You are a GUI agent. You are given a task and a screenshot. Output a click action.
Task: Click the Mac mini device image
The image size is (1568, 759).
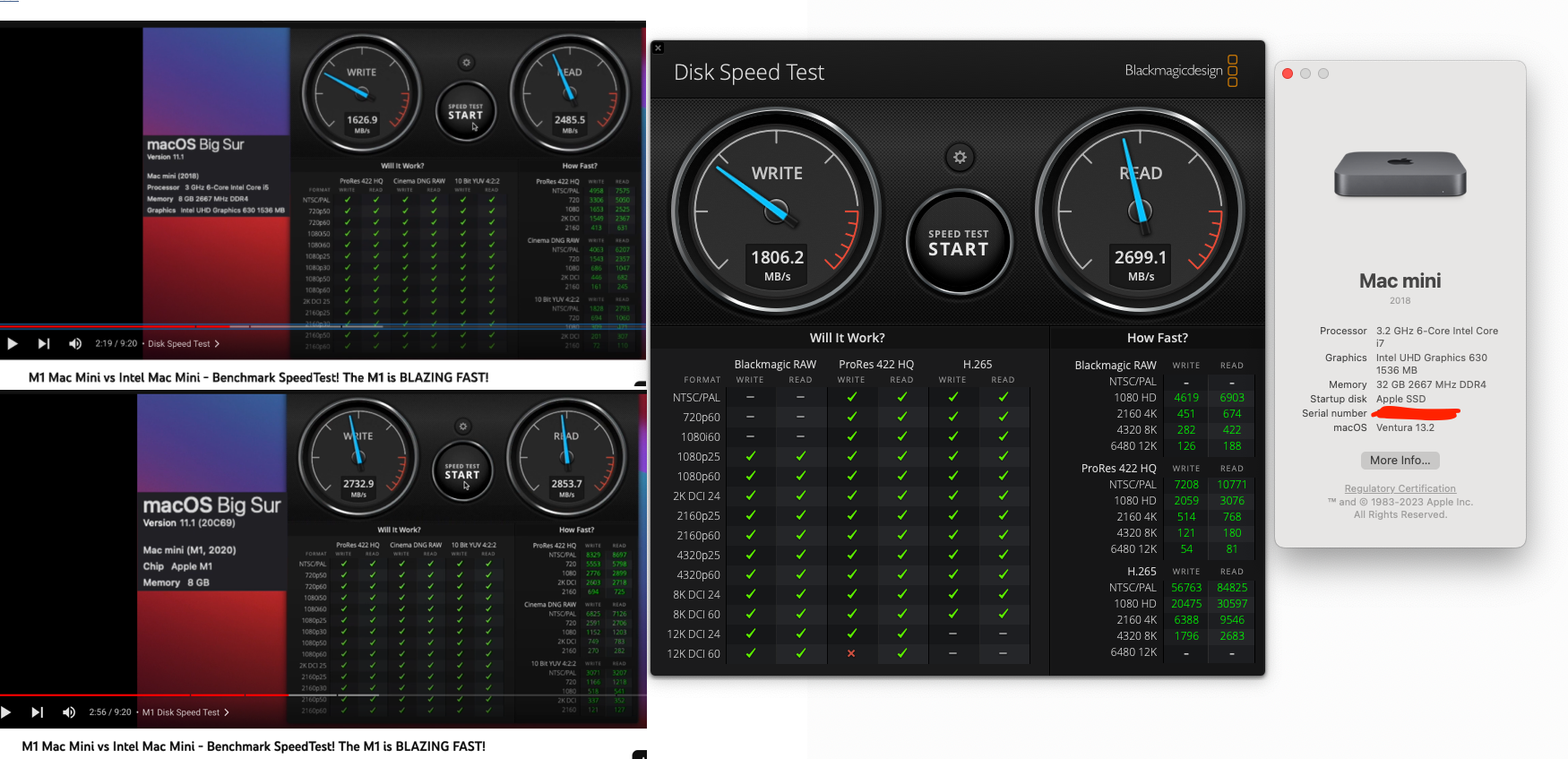[1400, 174]
